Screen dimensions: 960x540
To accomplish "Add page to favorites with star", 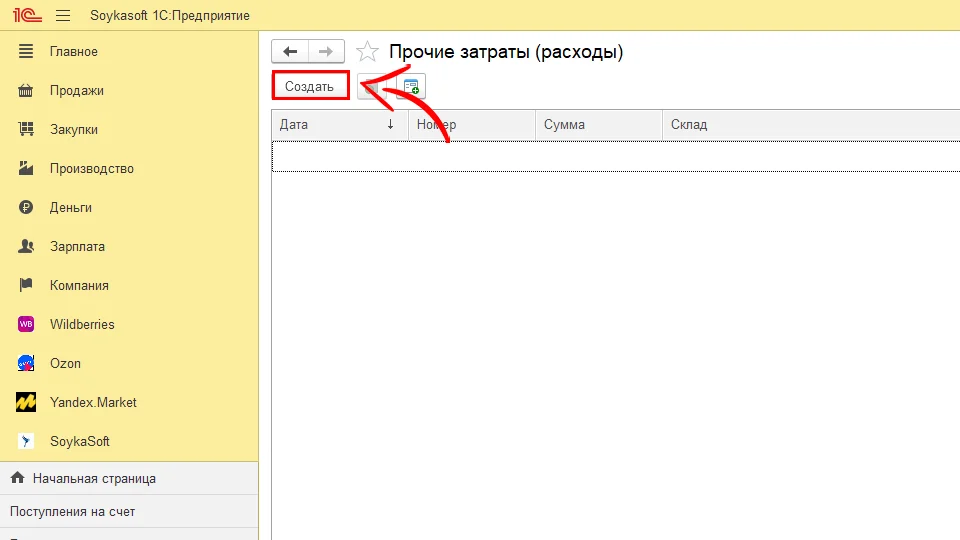I will pos(368,52).
